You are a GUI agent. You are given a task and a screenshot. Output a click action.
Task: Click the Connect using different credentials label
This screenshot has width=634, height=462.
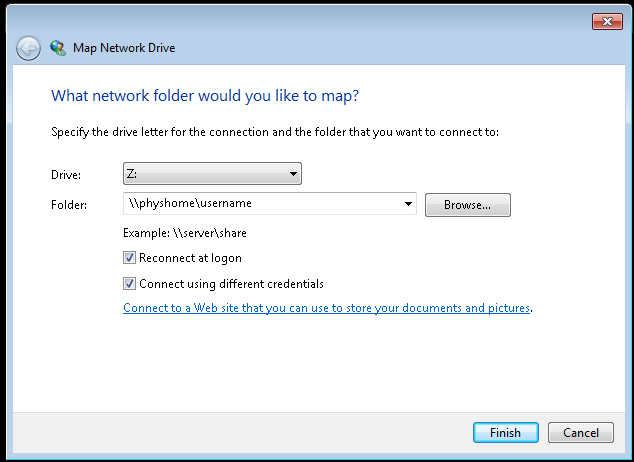click(231, 284)
